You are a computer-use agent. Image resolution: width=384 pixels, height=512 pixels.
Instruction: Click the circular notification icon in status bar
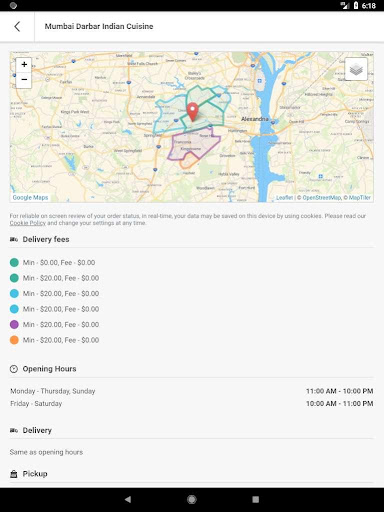click(x=13, y=5)
